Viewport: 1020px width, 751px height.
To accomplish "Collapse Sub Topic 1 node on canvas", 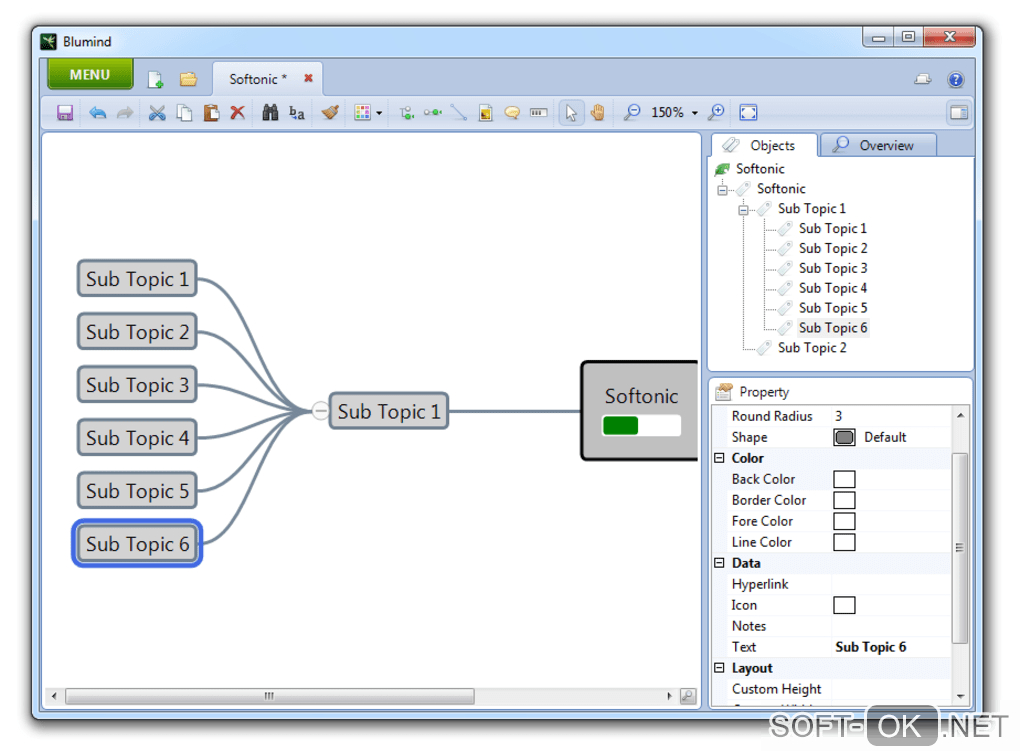I will pyautogui.click(x=320, y=411).
